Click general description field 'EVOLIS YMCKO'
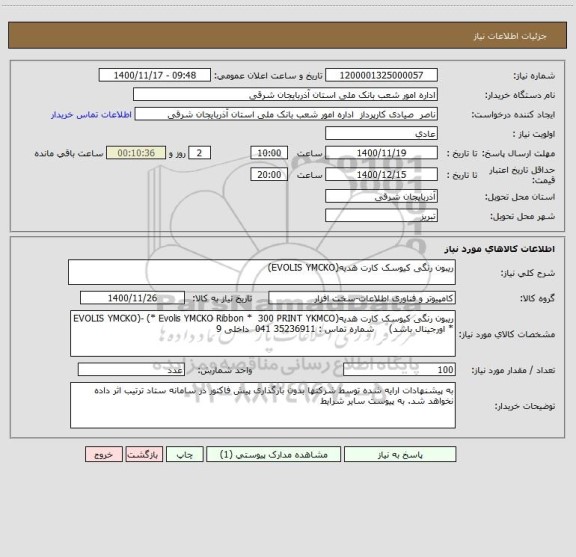The image size is (576, 557). pyautogui.click(x=262, y=272)
